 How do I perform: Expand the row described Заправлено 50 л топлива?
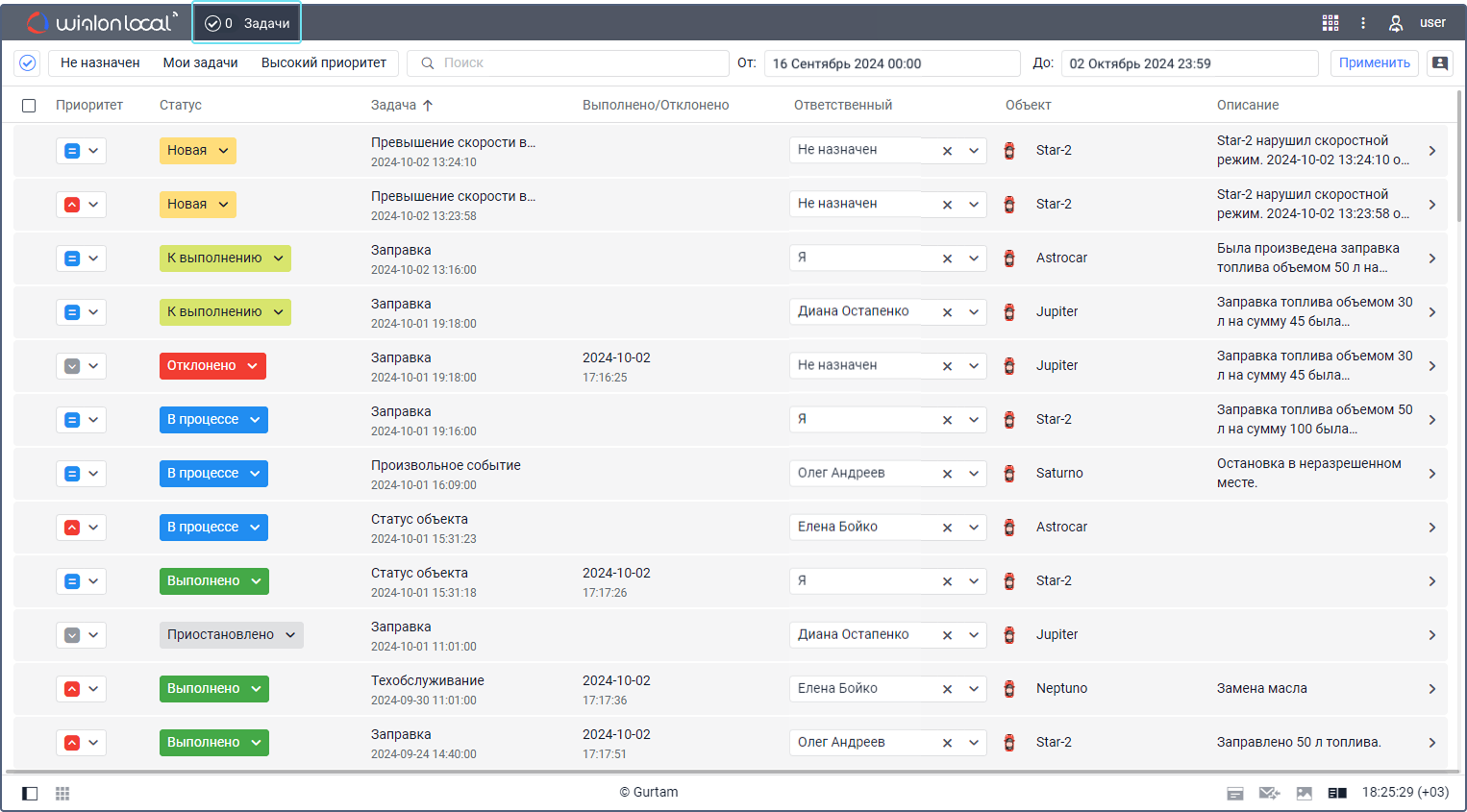[1432, 743]
